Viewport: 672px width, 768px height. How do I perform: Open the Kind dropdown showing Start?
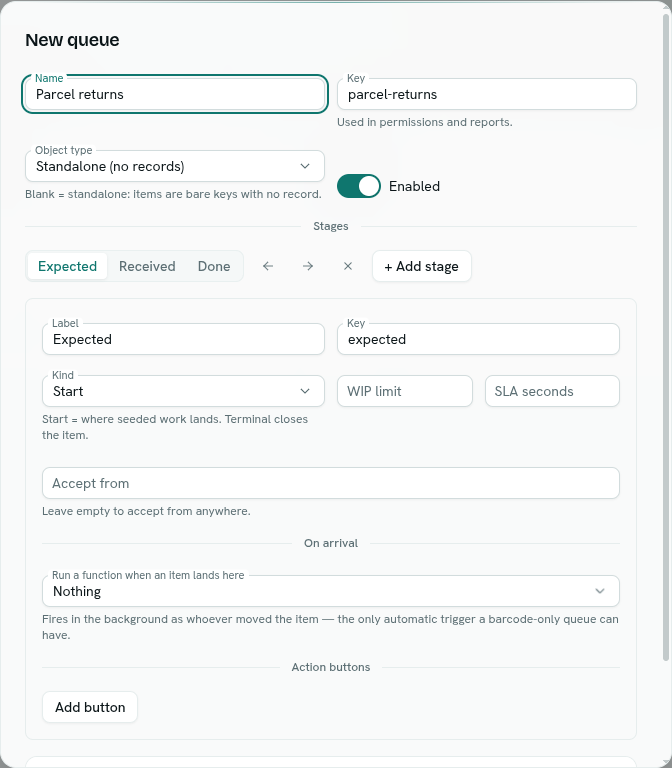coord(183,391)
